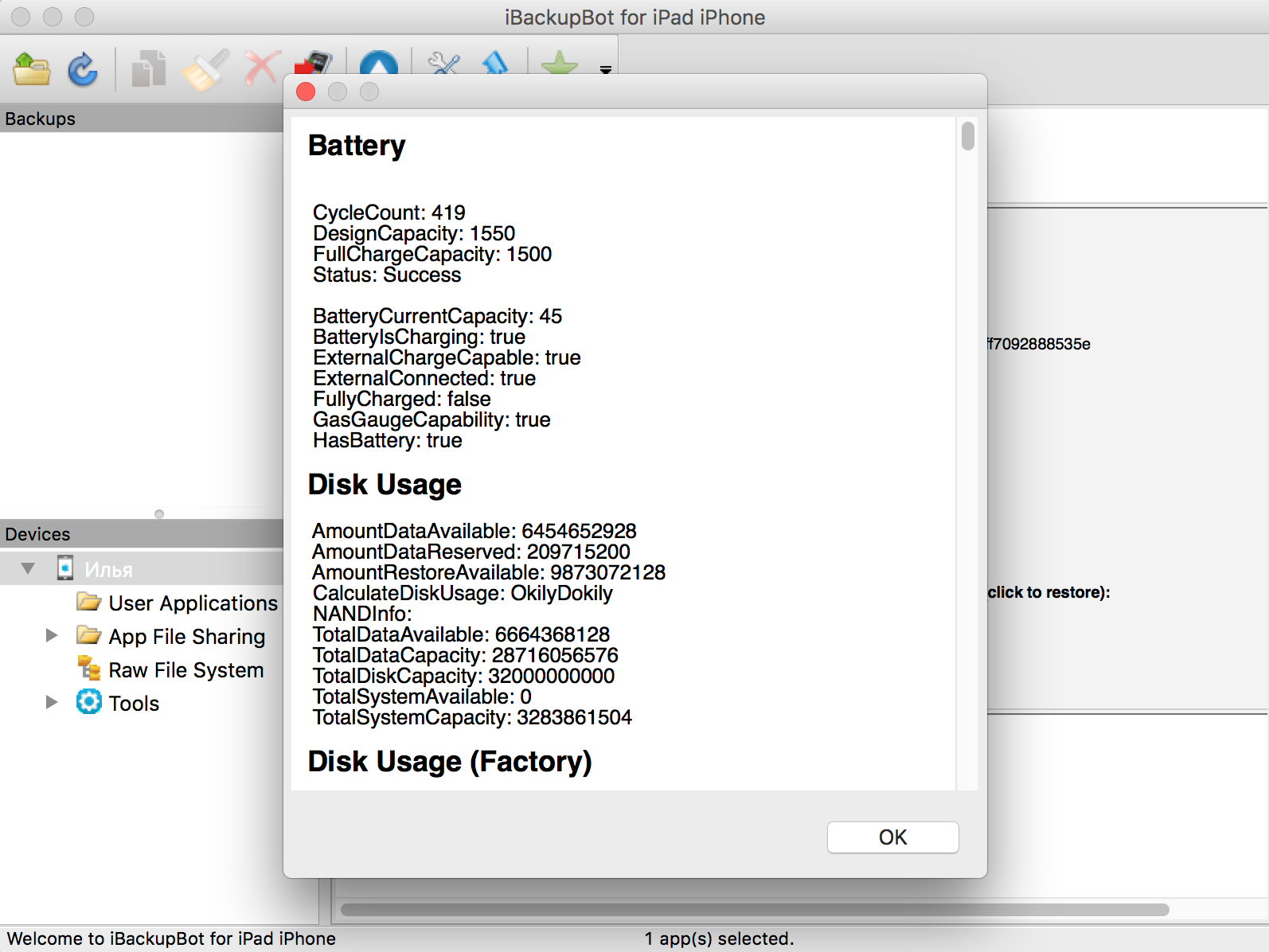The height and width of the screenshot is (952, 1269).
Task: Click TotalDiskCapacity: 32000000000 line
Action: click(463, 676)
